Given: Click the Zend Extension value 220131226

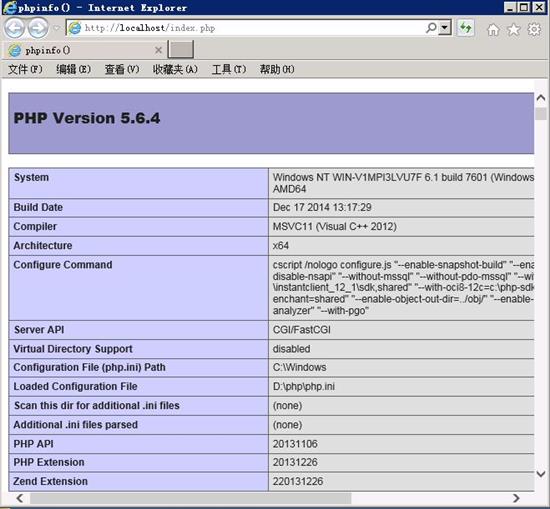Looking at the screenshot, I should tap(298, 481).
